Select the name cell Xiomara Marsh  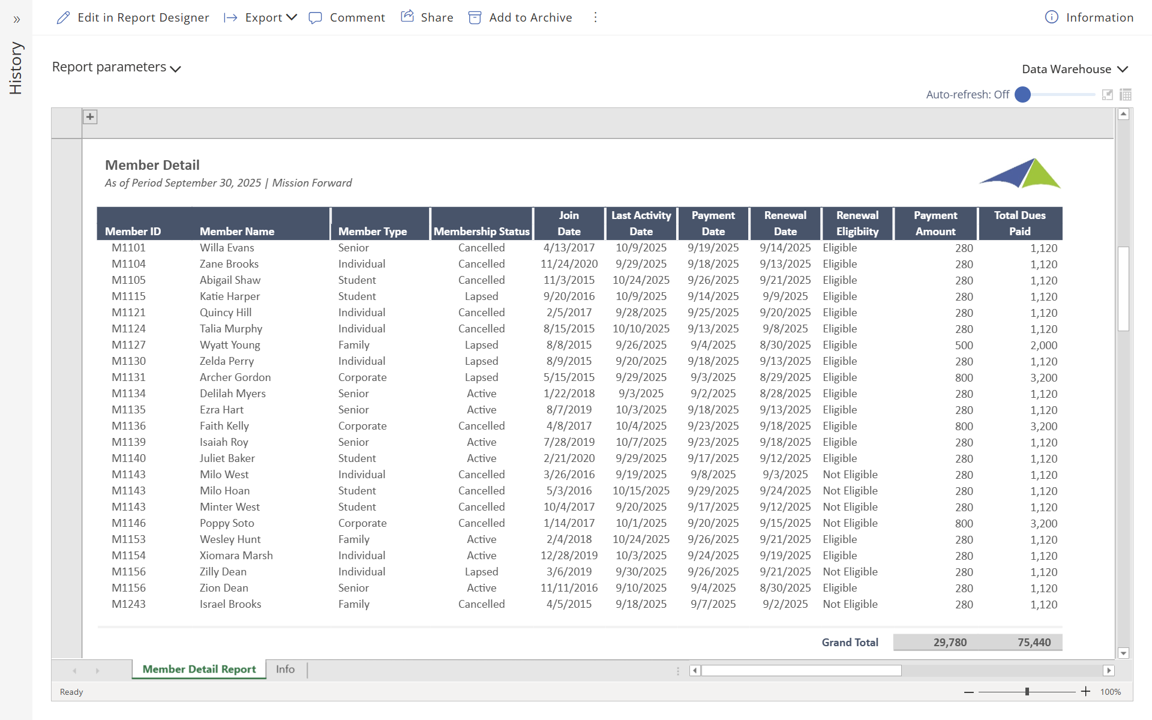point(236,556)
